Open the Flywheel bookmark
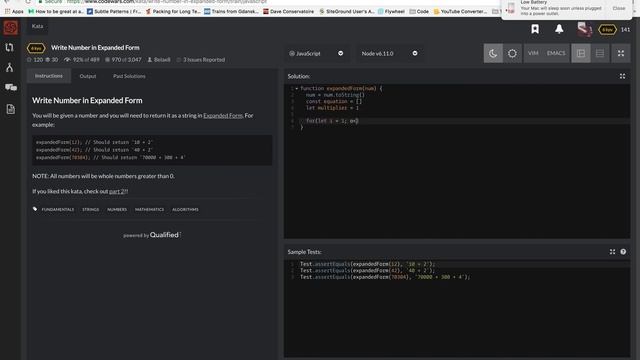This screenshot has height=360, width=640. point(391,11)
